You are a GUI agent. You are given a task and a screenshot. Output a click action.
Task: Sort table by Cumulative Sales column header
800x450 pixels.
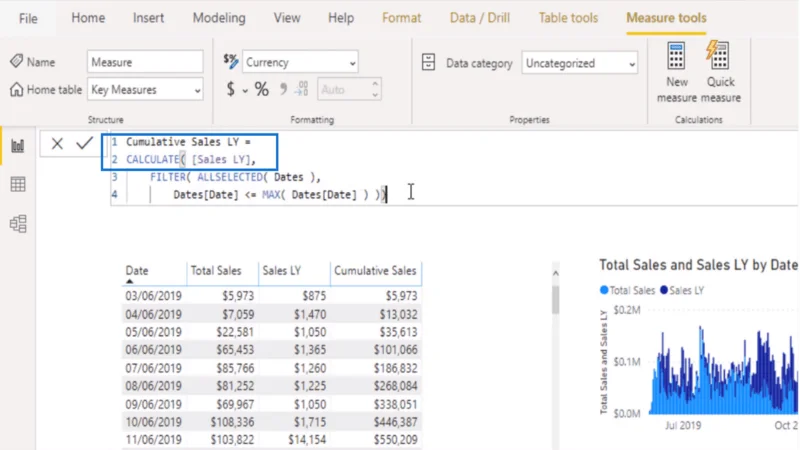click(375, 271)
